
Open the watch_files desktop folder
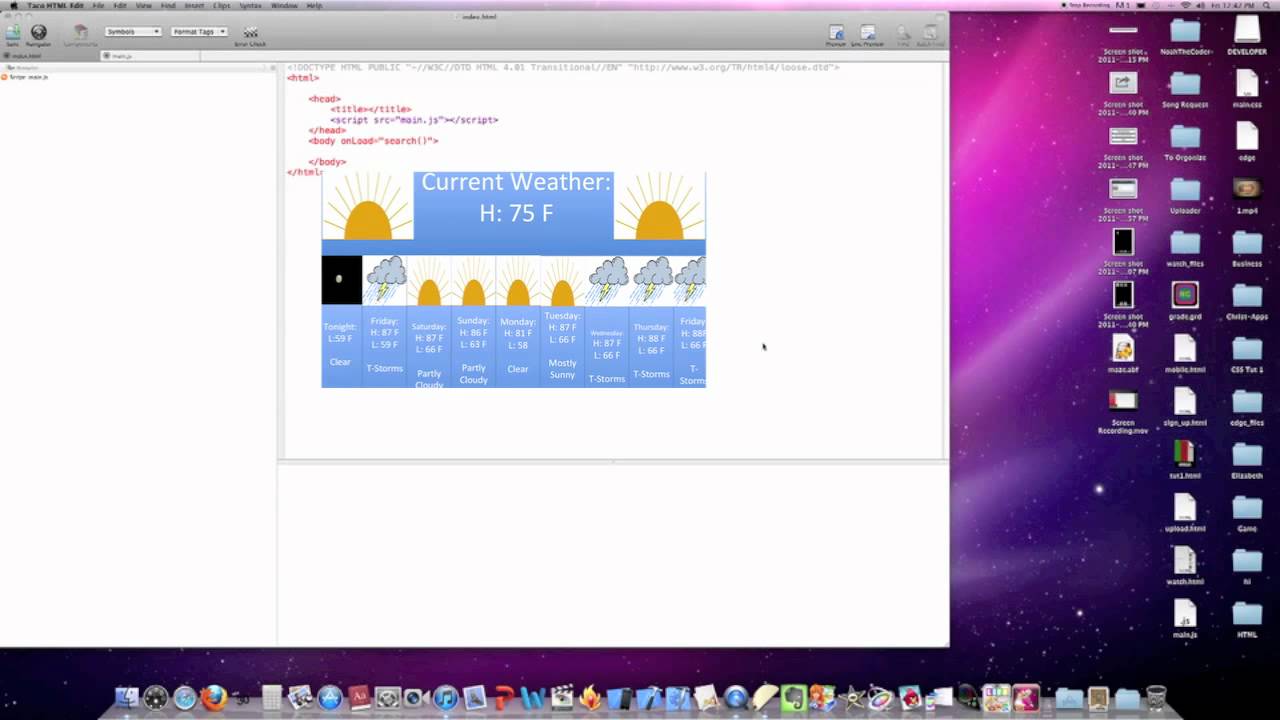click(x=1185, y=248)
